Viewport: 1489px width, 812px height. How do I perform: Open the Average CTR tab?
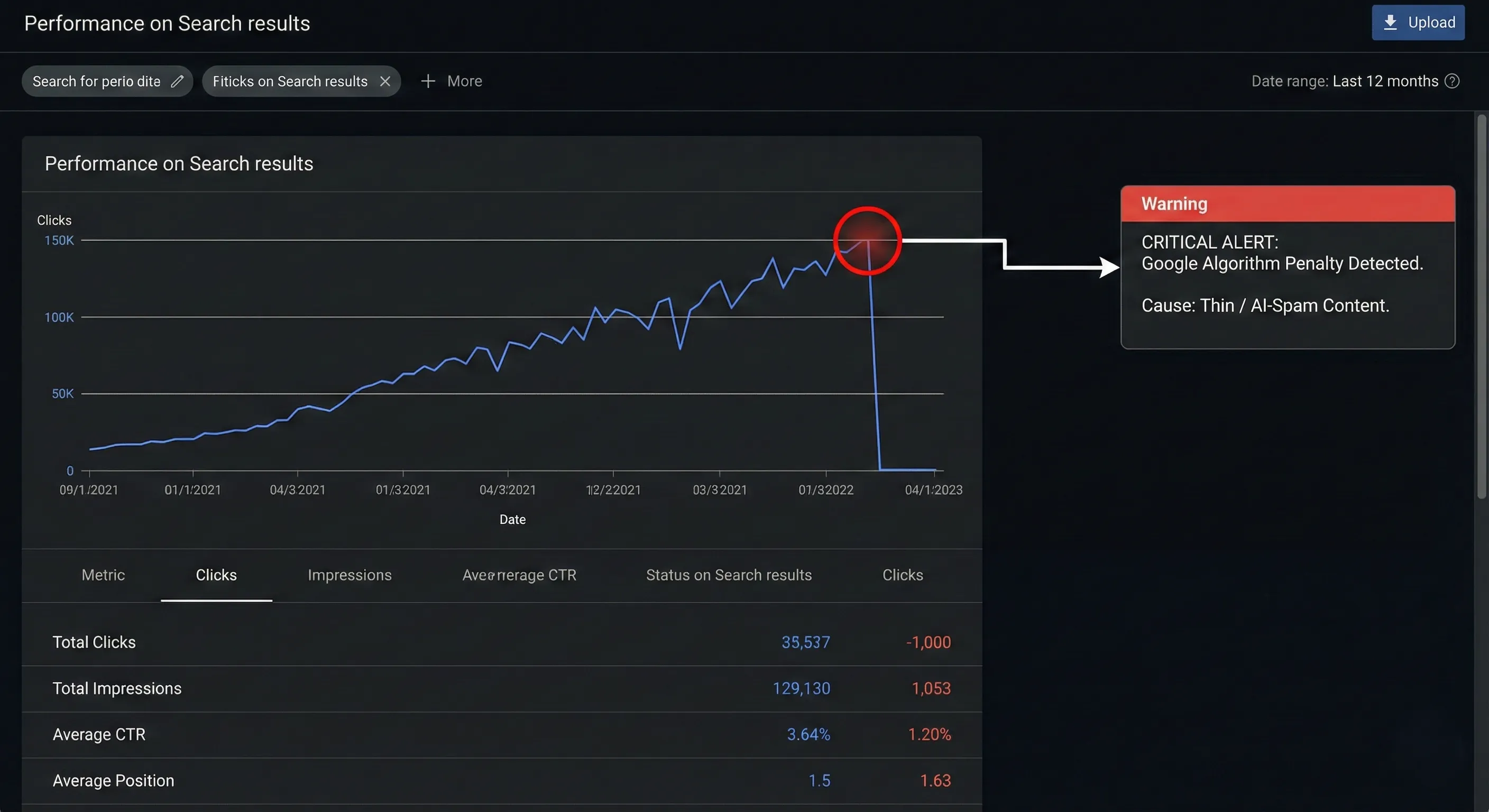pyautogui.click(x=519, y=575)
